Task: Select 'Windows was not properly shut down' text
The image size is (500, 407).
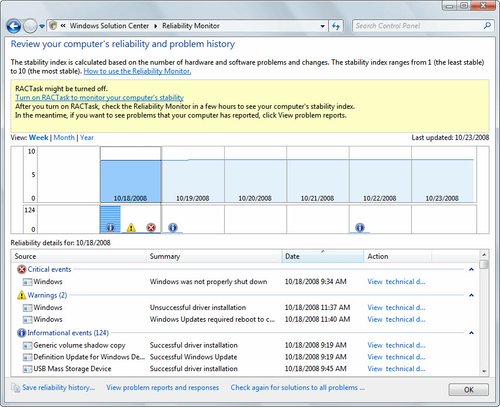Action: (208, 282)
